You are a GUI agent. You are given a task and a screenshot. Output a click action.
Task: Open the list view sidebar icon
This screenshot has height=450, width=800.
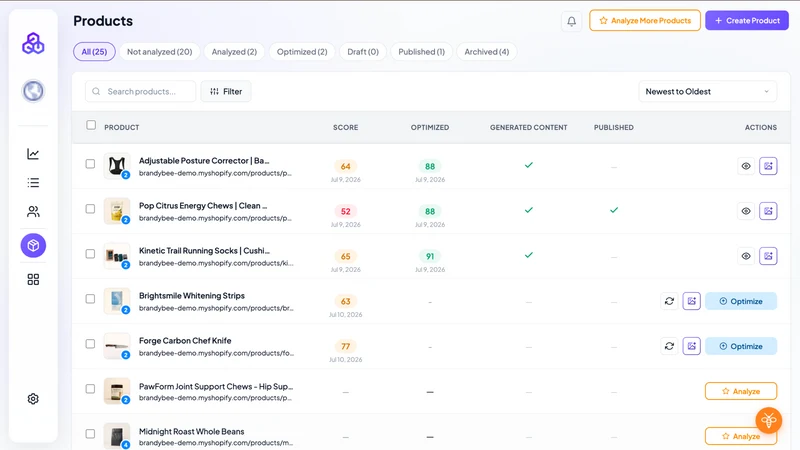coord(33,183)
